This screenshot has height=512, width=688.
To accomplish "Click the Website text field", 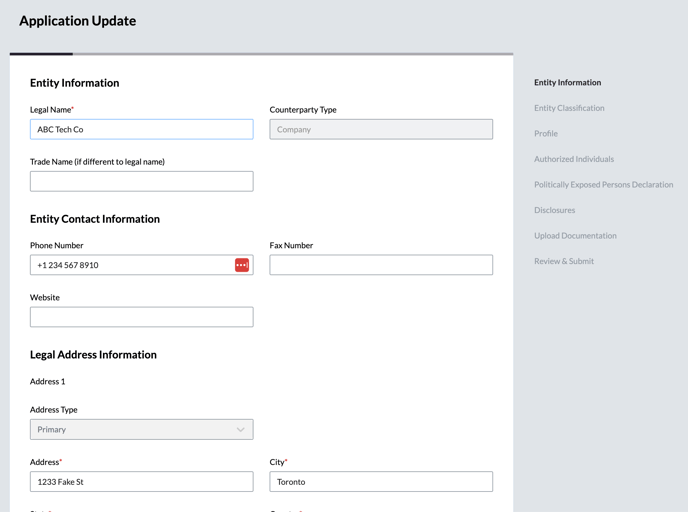I will (141, 317).
